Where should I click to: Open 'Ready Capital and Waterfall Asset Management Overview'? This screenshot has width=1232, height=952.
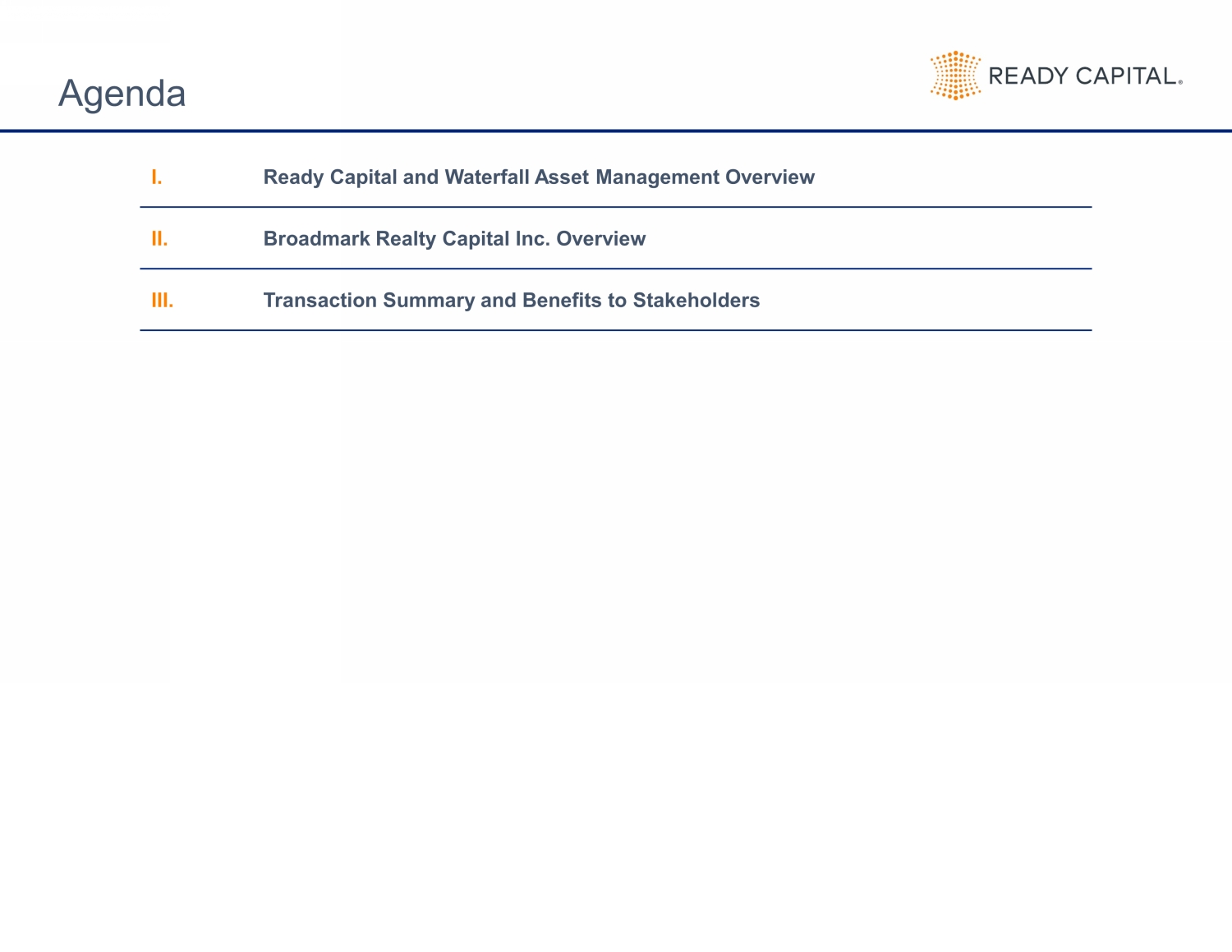click(539, 177)
